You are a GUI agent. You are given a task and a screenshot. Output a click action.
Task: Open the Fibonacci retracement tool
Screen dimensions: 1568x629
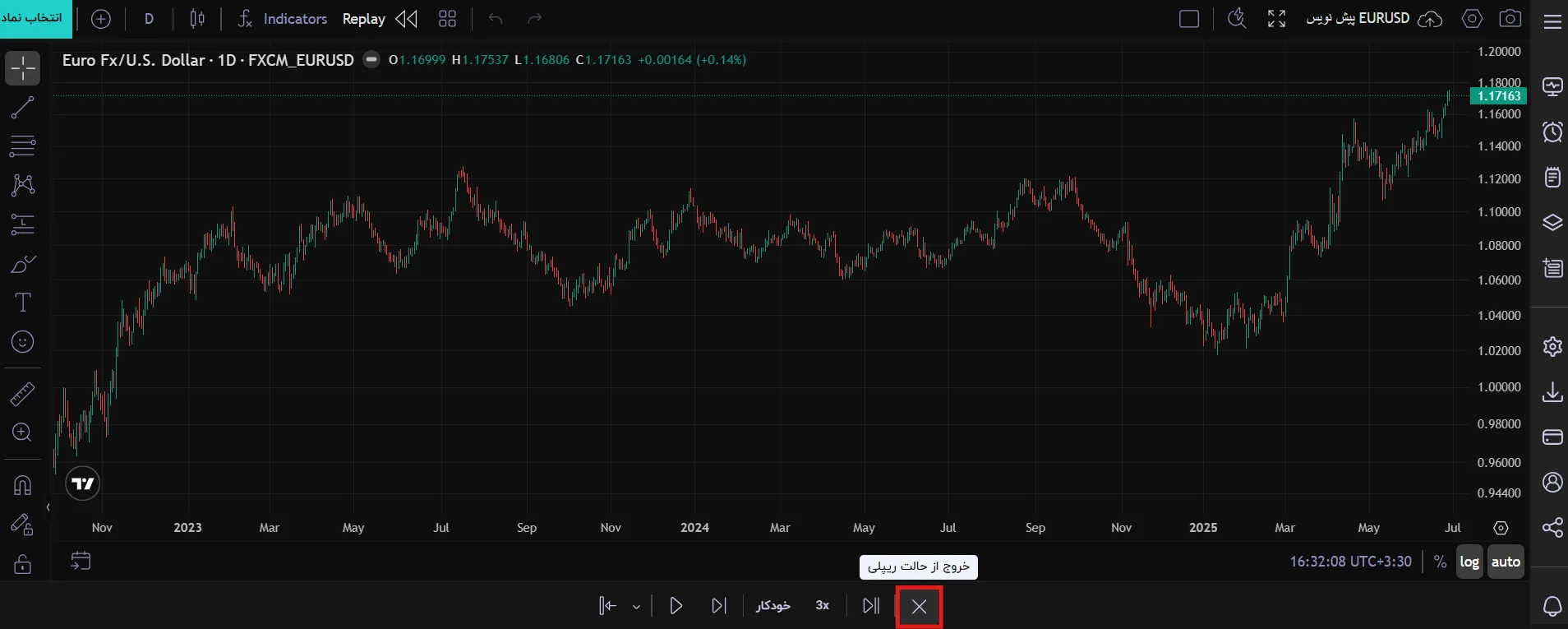[22, 146]
